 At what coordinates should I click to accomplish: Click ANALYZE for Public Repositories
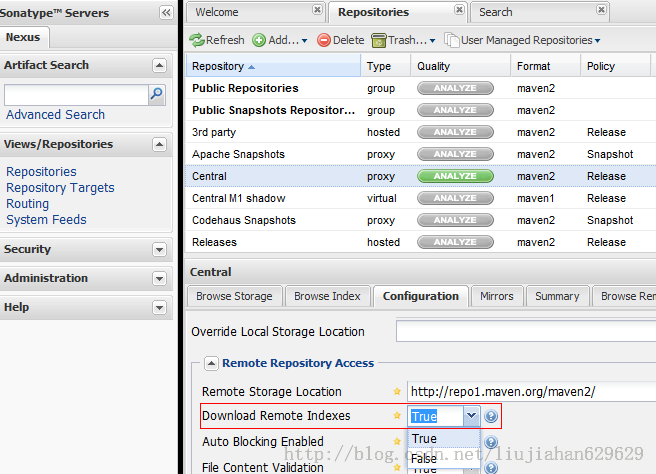[x=455, y=88]
